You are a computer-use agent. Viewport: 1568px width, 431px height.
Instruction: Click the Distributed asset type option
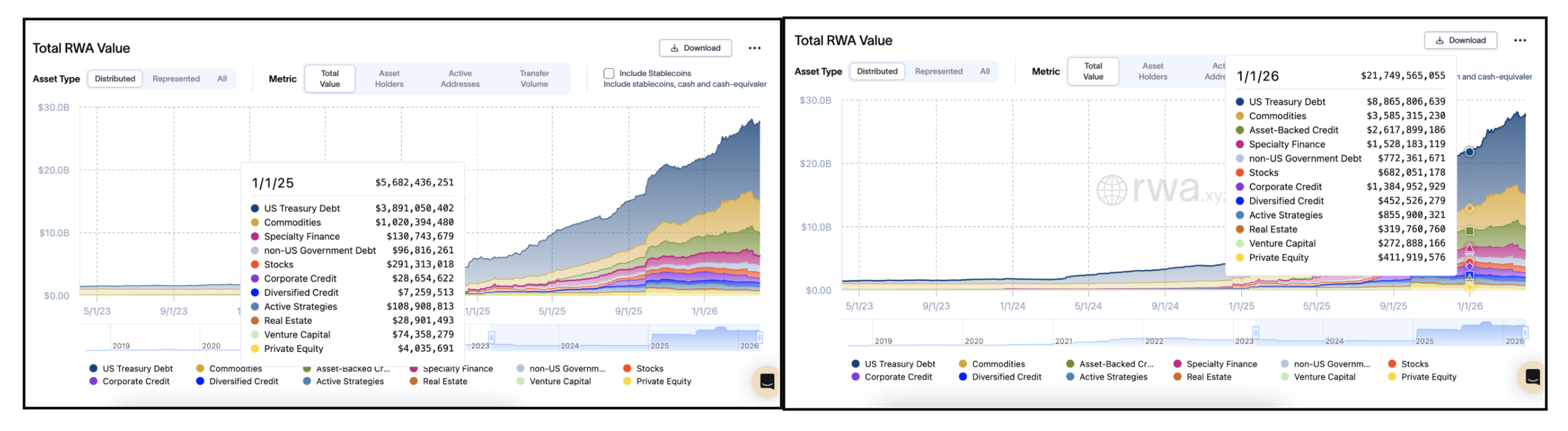114,78
